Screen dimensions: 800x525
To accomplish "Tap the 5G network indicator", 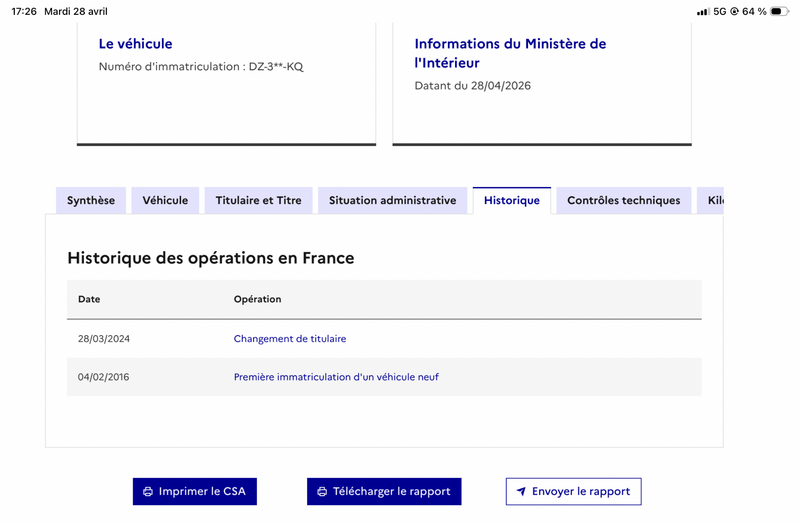I will tap(720, 11).
